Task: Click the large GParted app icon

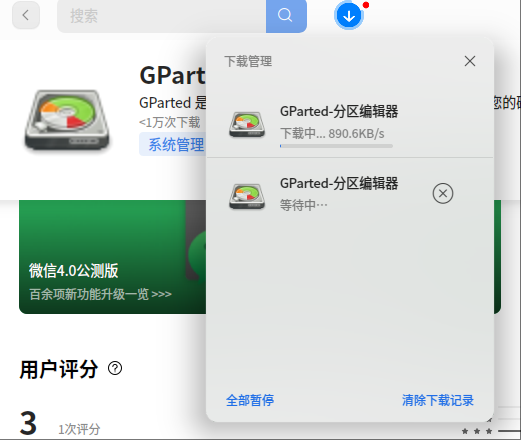Action: (67, 120)
